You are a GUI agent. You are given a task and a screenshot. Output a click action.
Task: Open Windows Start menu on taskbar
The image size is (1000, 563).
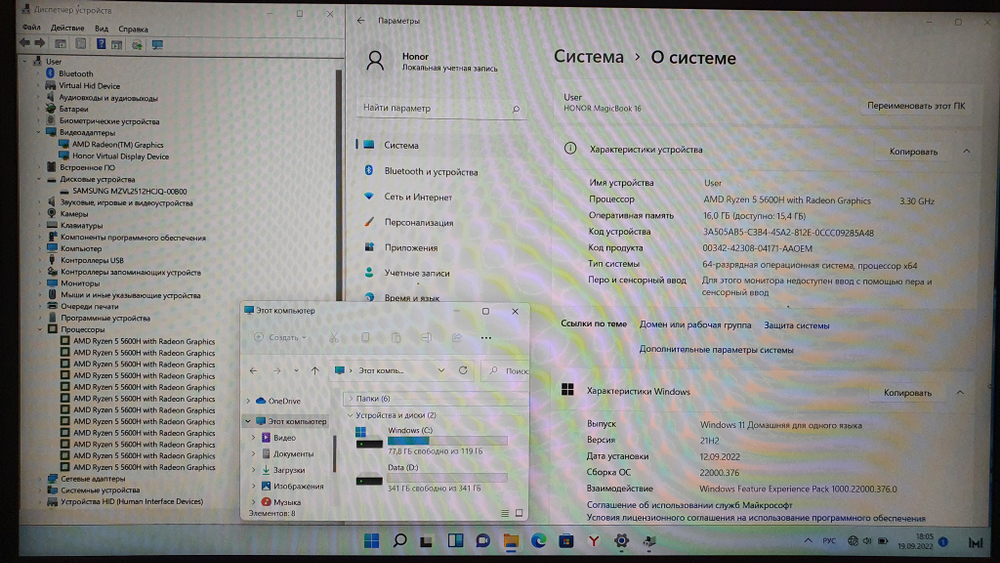(x=371, y=541)
